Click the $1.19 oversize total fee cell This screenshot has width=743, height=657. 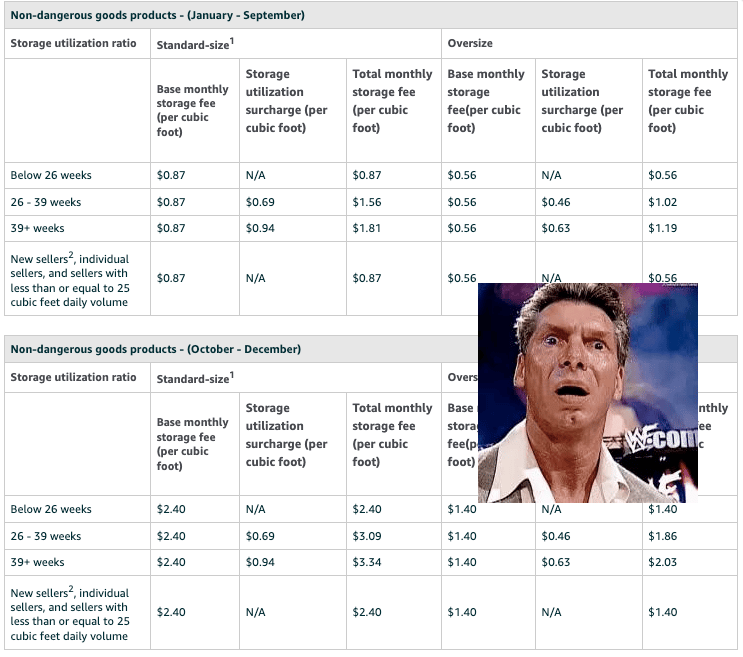[x=662, y=228]
